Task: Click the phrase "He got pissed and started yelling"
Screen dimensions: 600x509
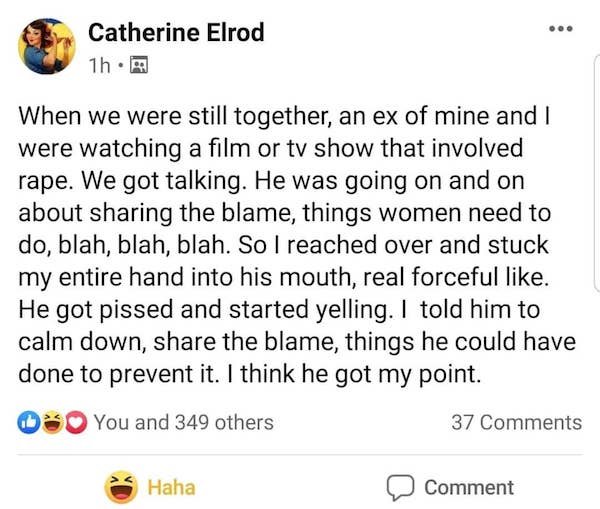Action: (x=203, y=309)
